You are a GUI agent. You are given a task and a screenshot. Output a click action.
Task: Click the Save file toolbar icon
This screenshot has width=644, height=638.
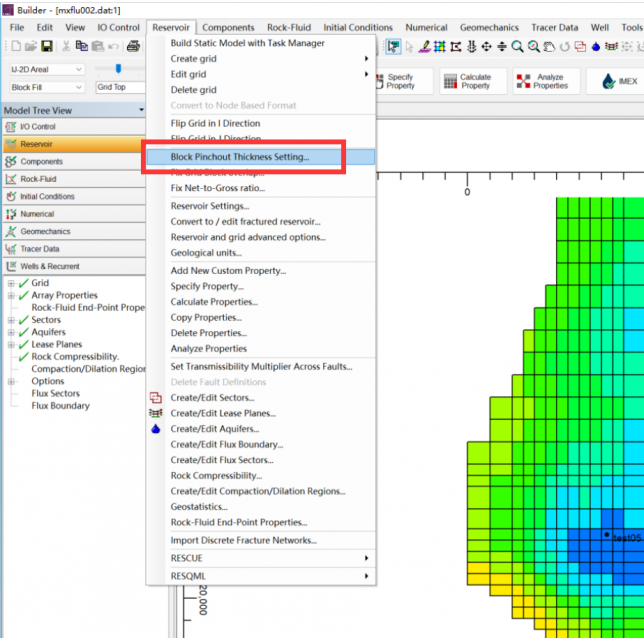(x=46, y=47)
